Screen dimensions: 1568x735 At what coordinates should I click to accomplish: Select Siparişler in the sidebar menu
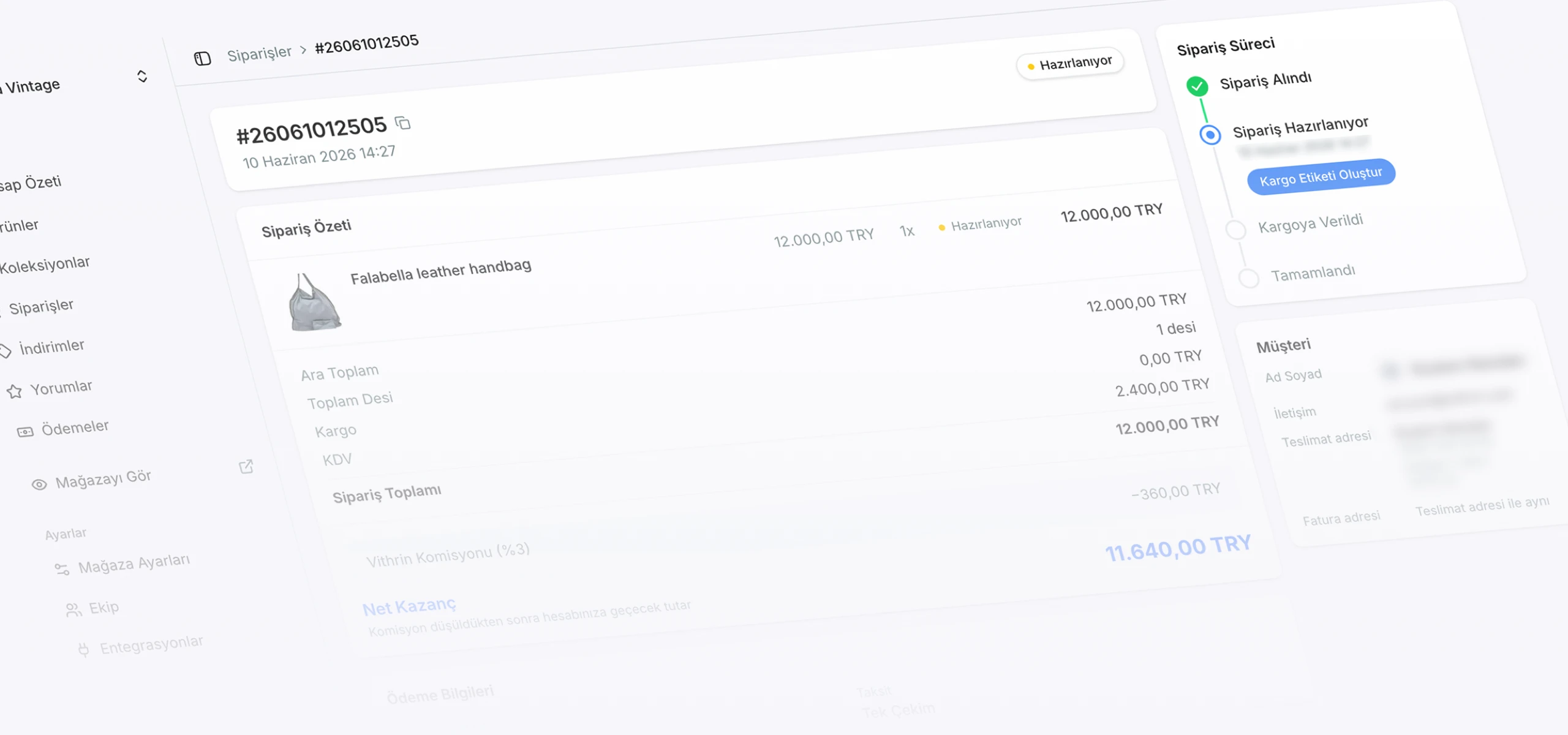pyautogui.click(x=41, y=306)
